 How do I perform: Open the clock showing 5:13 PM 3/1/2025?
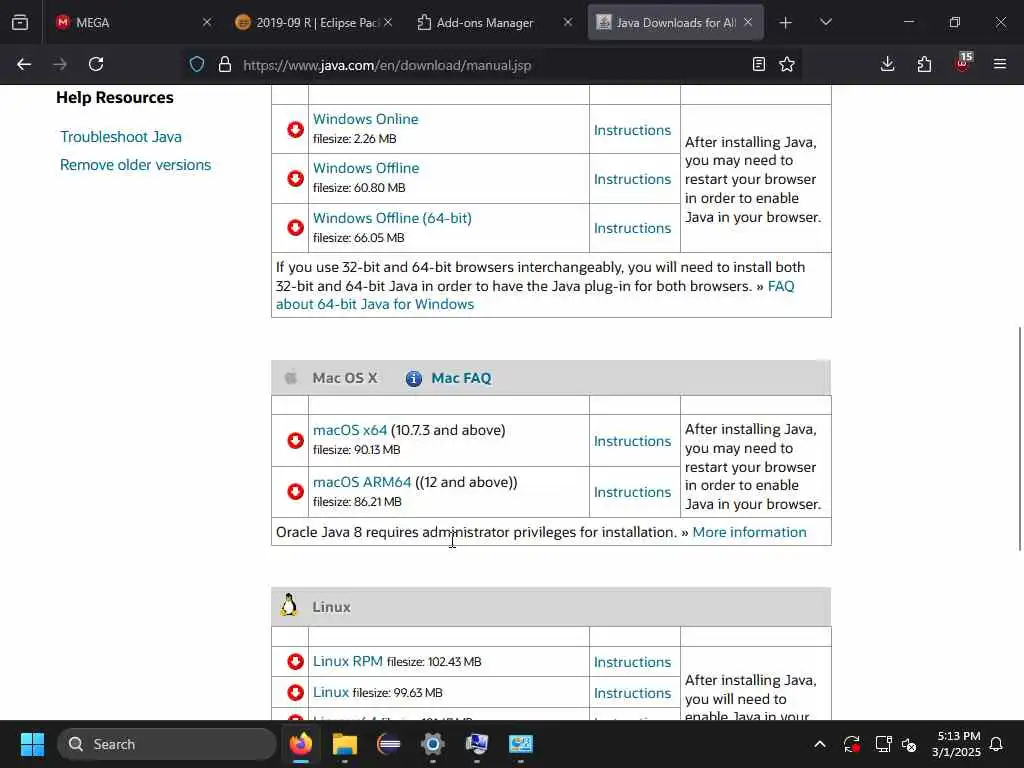pos(957,744)
